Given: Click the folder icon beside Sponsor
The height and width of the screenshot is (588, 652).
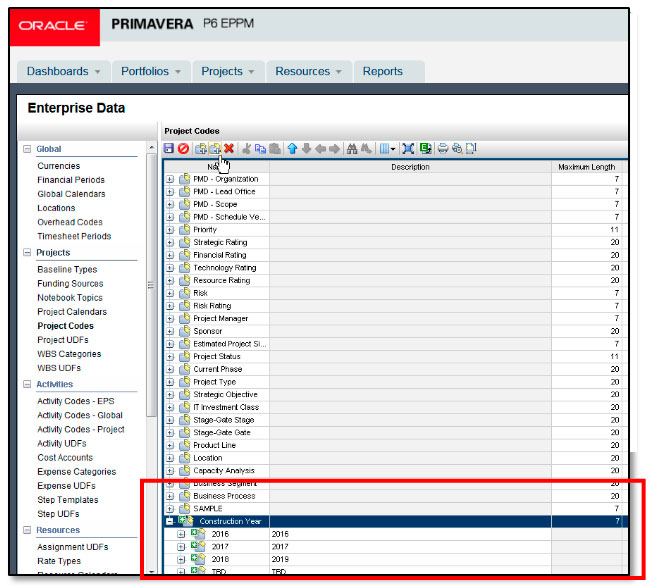Looking at the screenshot, I should [x=184, y=331].
